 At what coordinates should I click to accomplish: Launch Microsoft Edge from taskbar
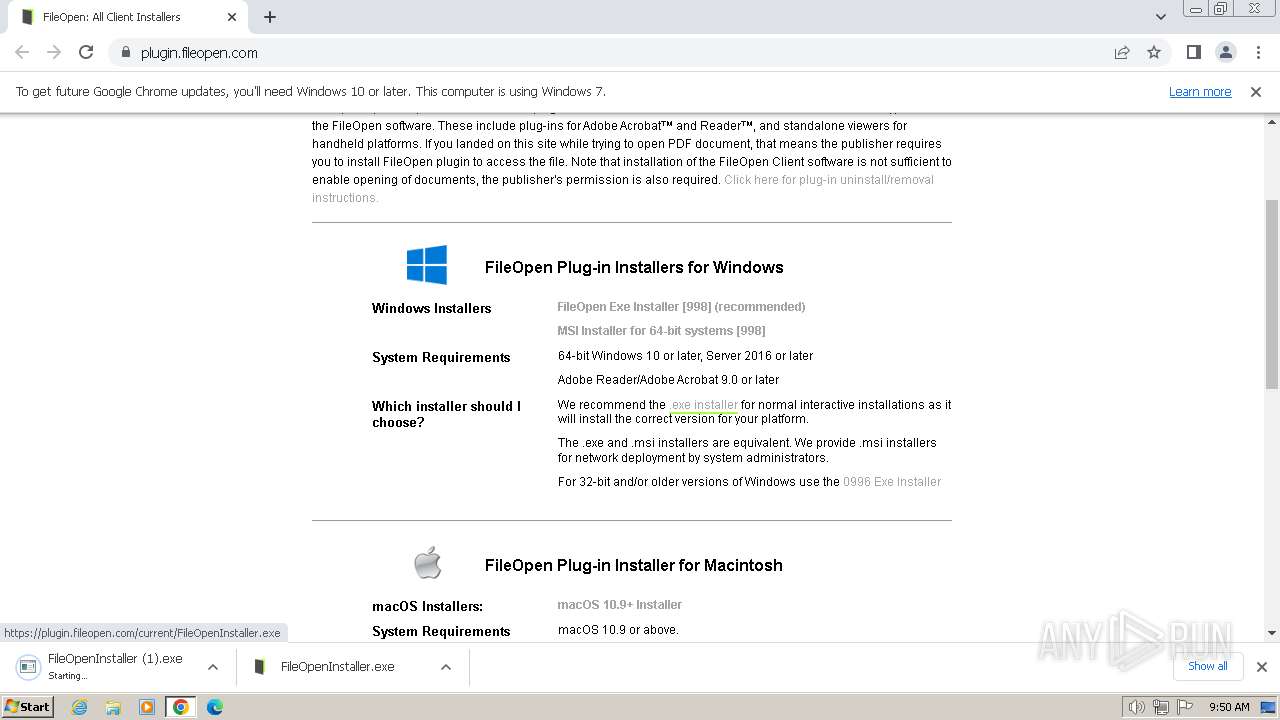(215, 707)
